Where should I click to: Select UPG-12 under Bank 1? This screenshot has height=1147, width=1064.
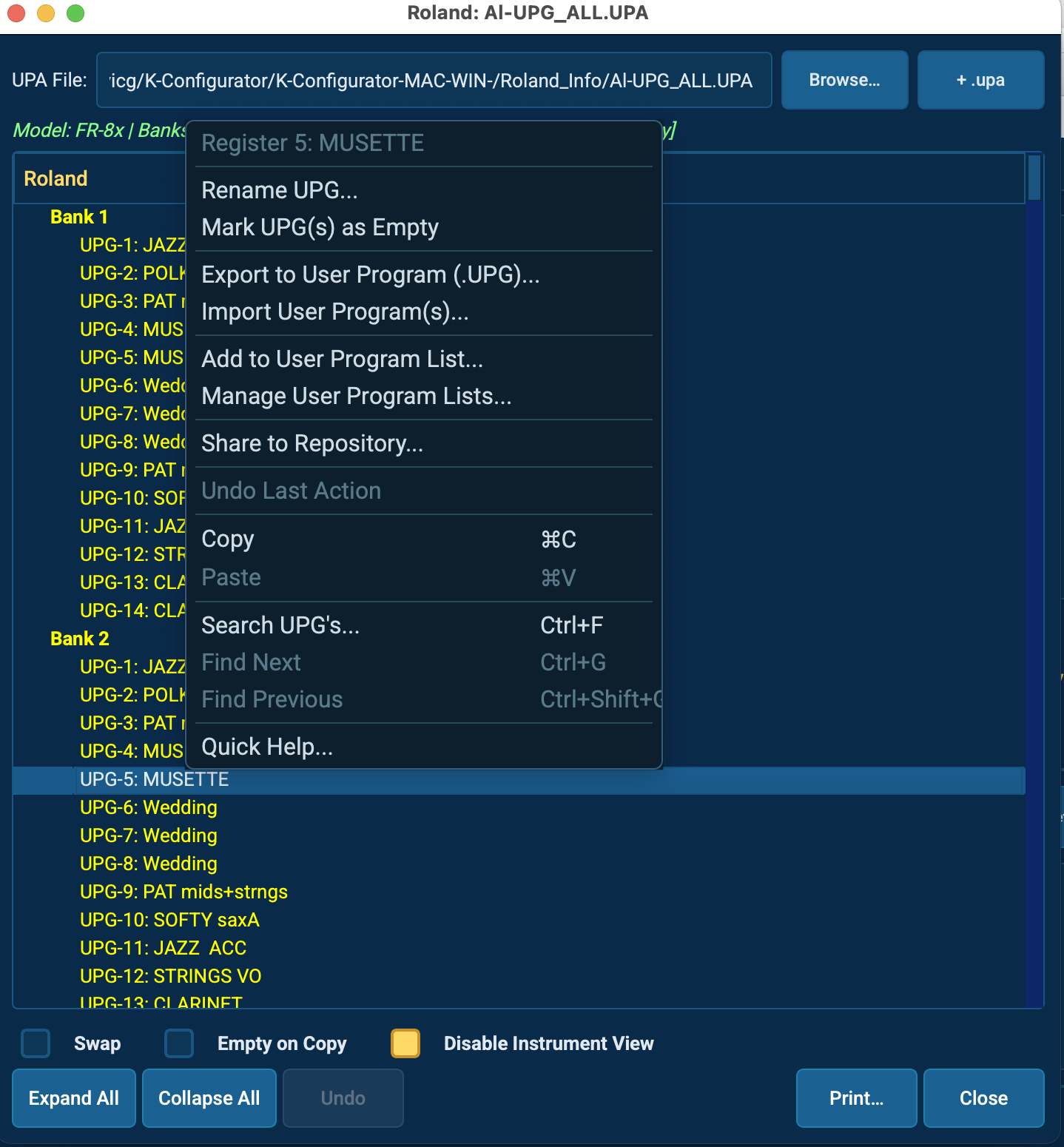pos(132,554)
